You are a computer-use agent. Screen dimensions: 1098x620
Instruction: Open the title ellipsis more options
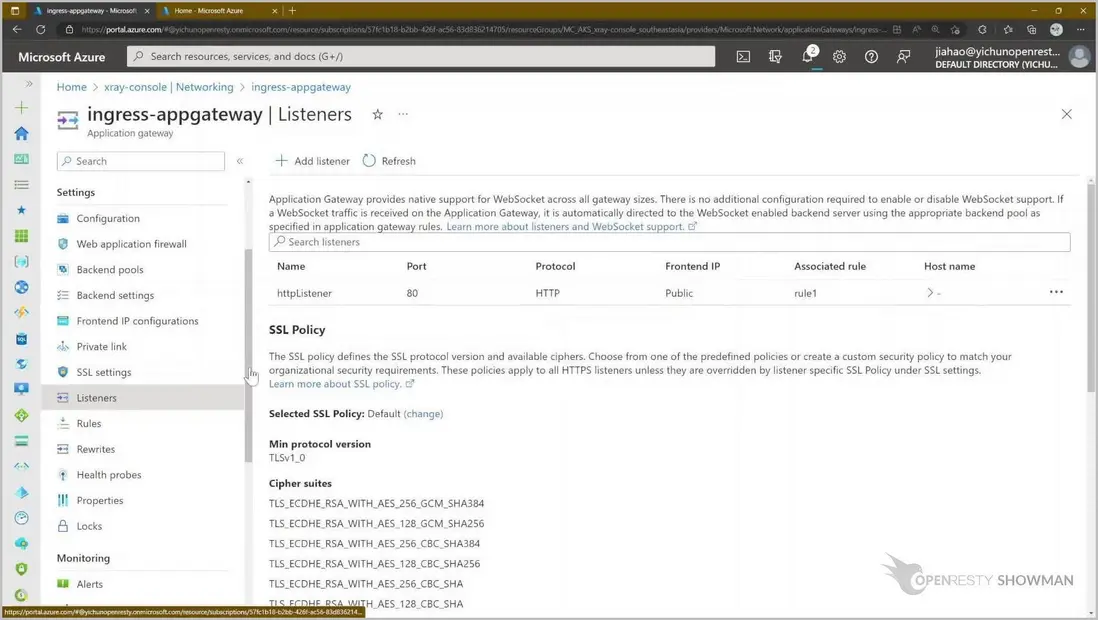tap(403, 115)
